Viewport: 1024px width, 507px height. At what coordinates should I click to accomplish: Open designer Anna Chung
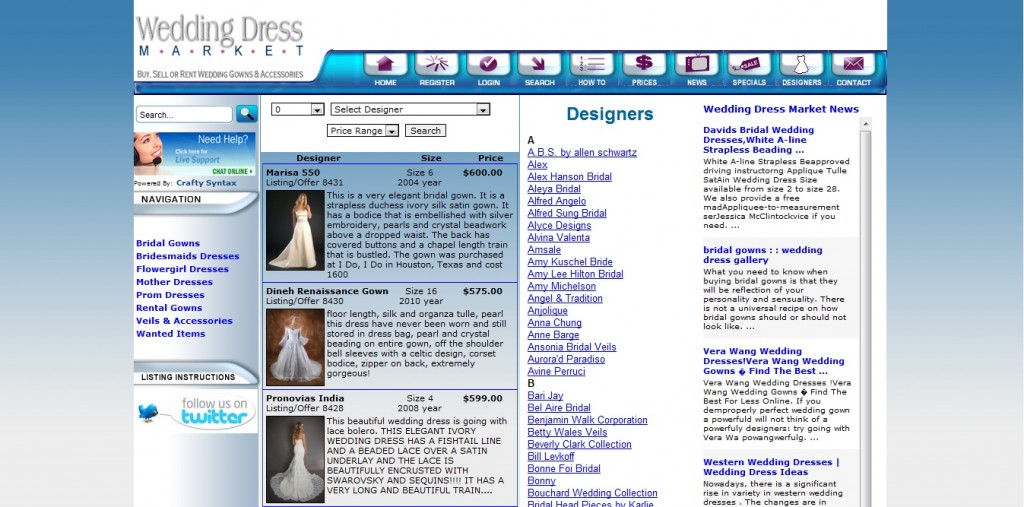pos(554,323)
